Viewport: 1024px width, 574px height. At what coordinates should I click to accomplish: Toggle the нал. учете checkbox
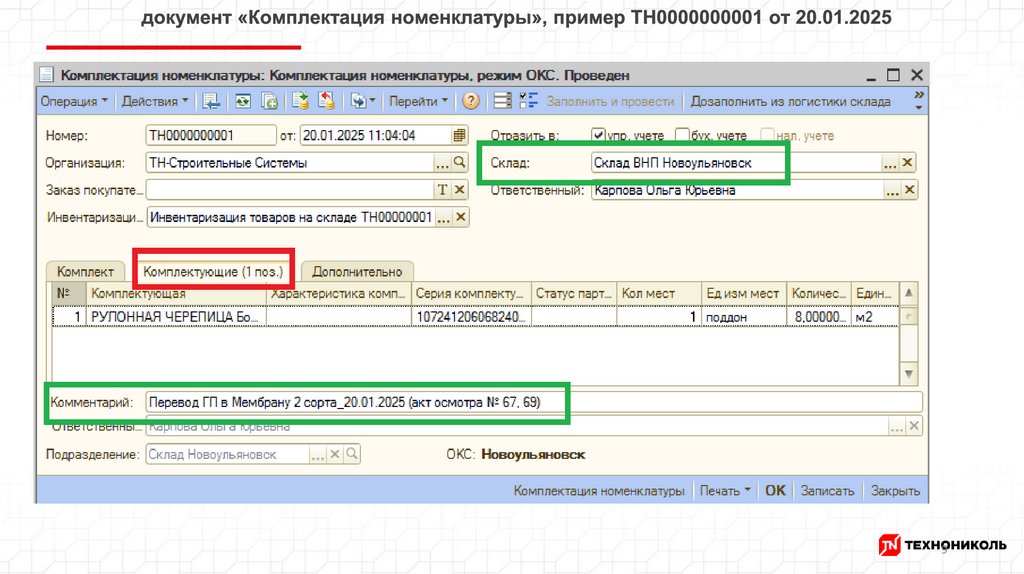(767, 135)
